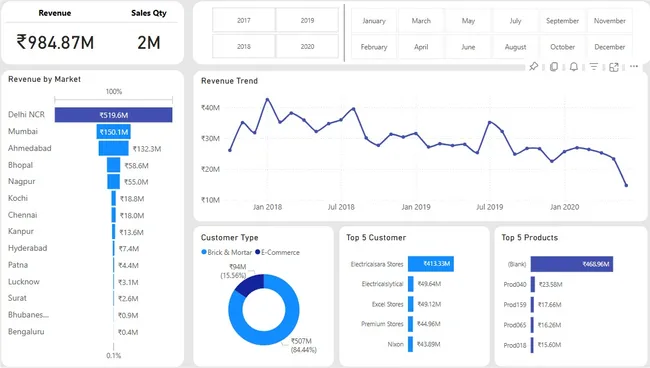Select Electricalsara Stores bar

[x=431, y=264]
